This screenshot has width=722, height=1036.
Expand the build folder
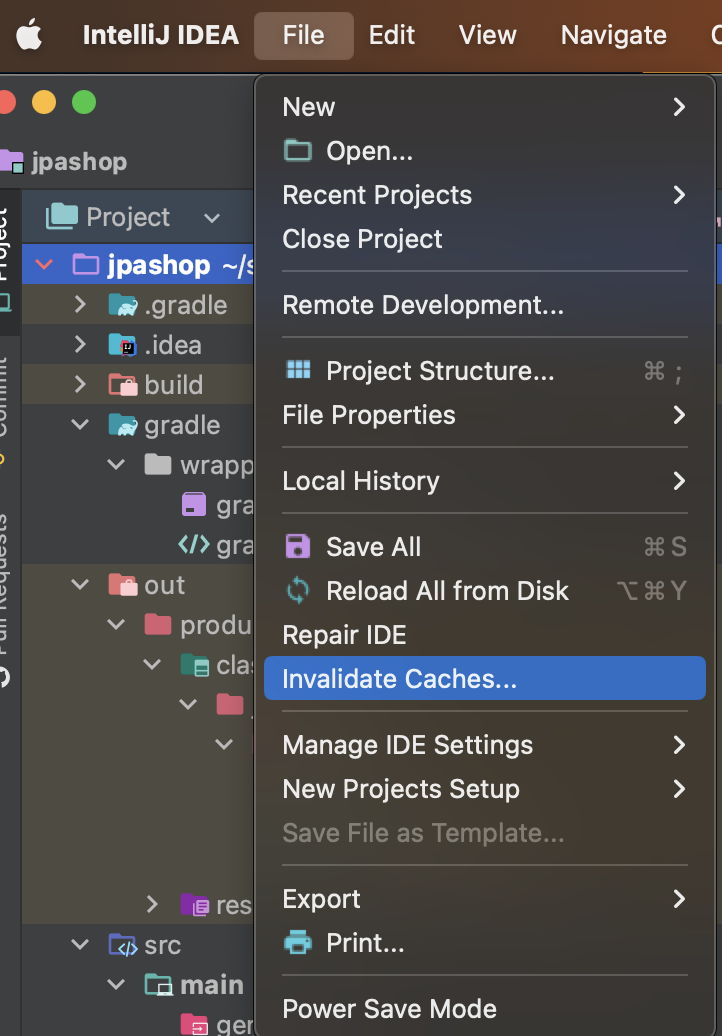coord(80,385)
